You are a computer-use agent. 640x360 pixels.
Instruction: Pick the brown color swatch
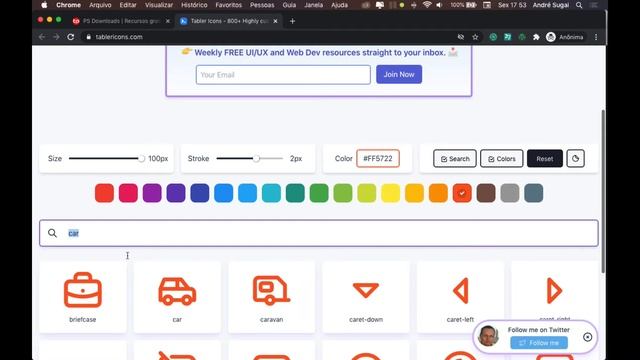pos(486,193)
